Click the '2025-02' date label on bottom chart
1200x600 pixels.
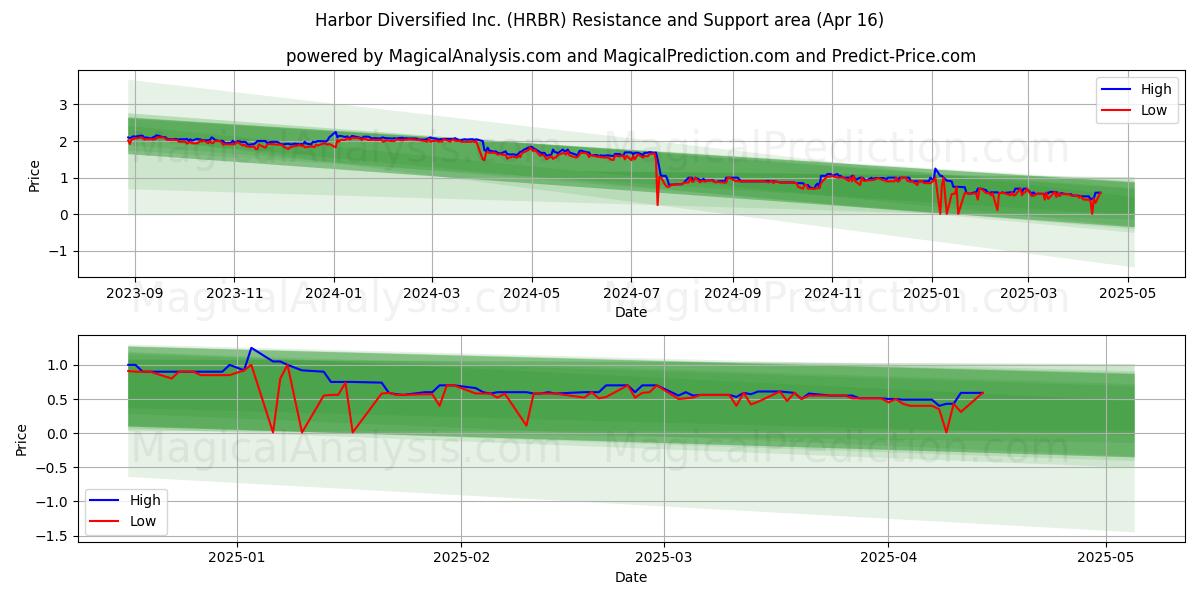pos(461,559)
